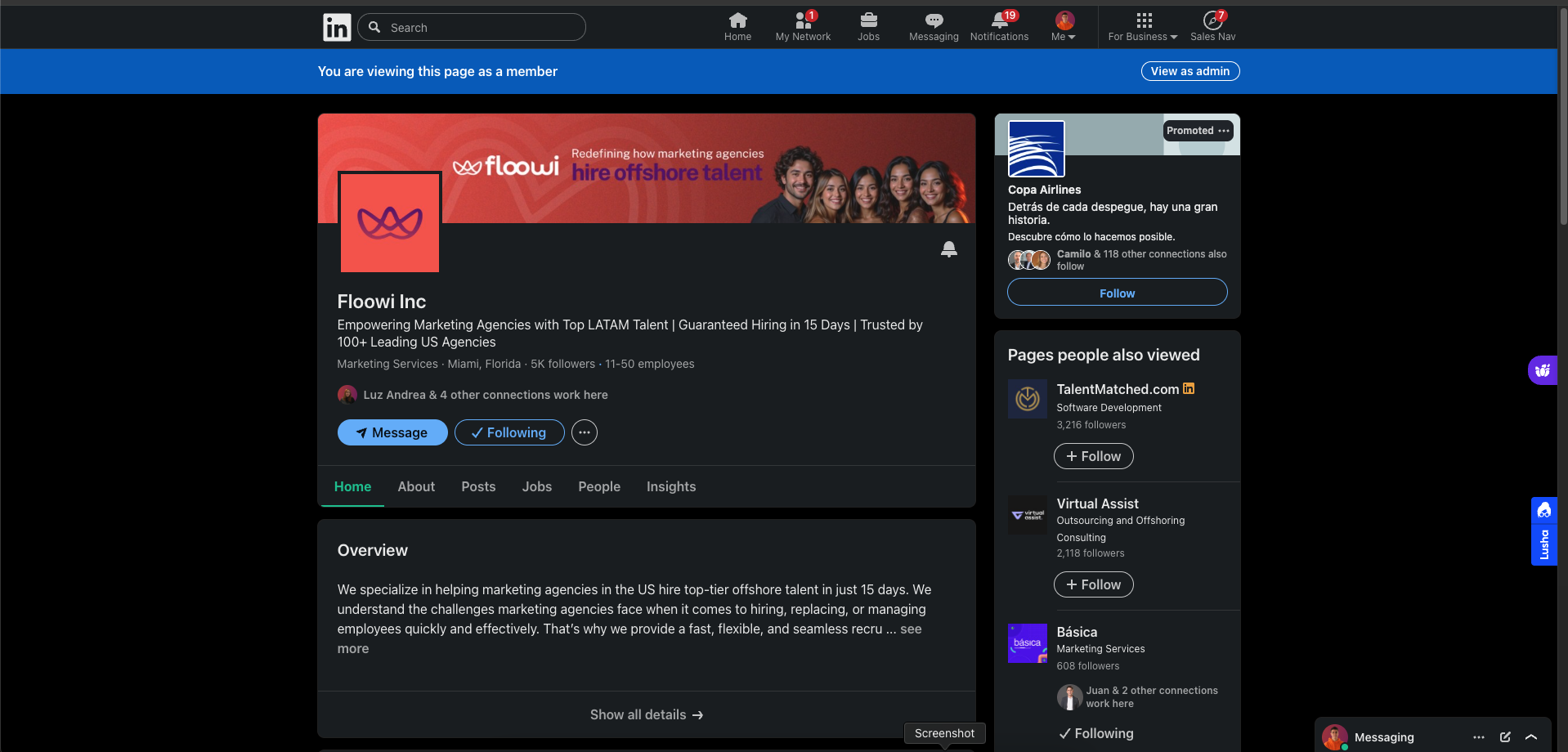
Task: Launch Sales Nav from the navigation bar
Action: [x=1212, y=26]
